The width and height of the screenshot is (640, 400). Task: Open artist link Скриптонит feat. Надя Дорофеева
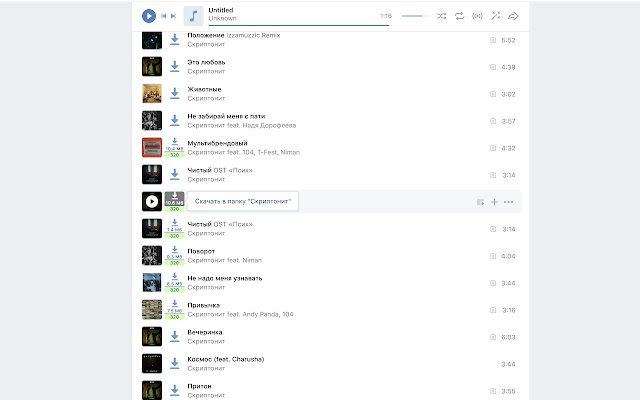pyautogui.click(x=242, y=125)
